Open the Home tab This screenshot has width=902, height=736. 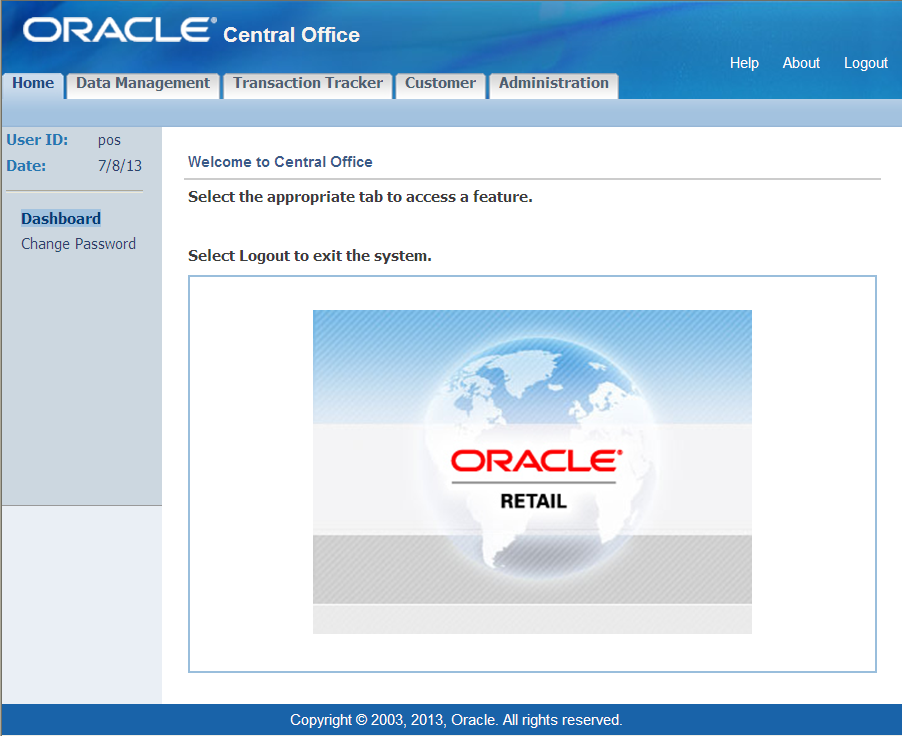click(x=33, y=84)
